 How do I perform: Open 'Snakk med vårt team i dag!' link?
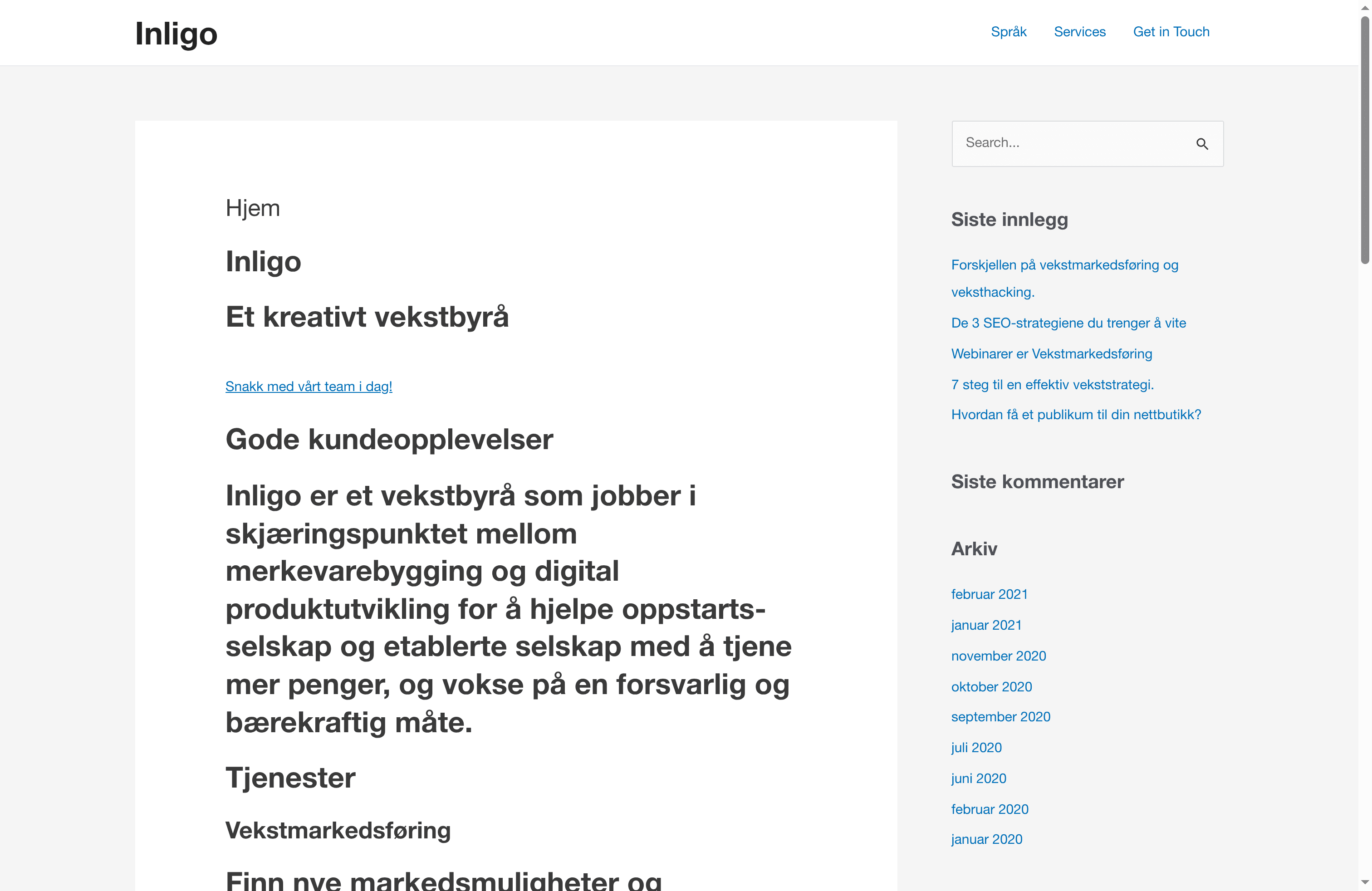coord(309,386)
